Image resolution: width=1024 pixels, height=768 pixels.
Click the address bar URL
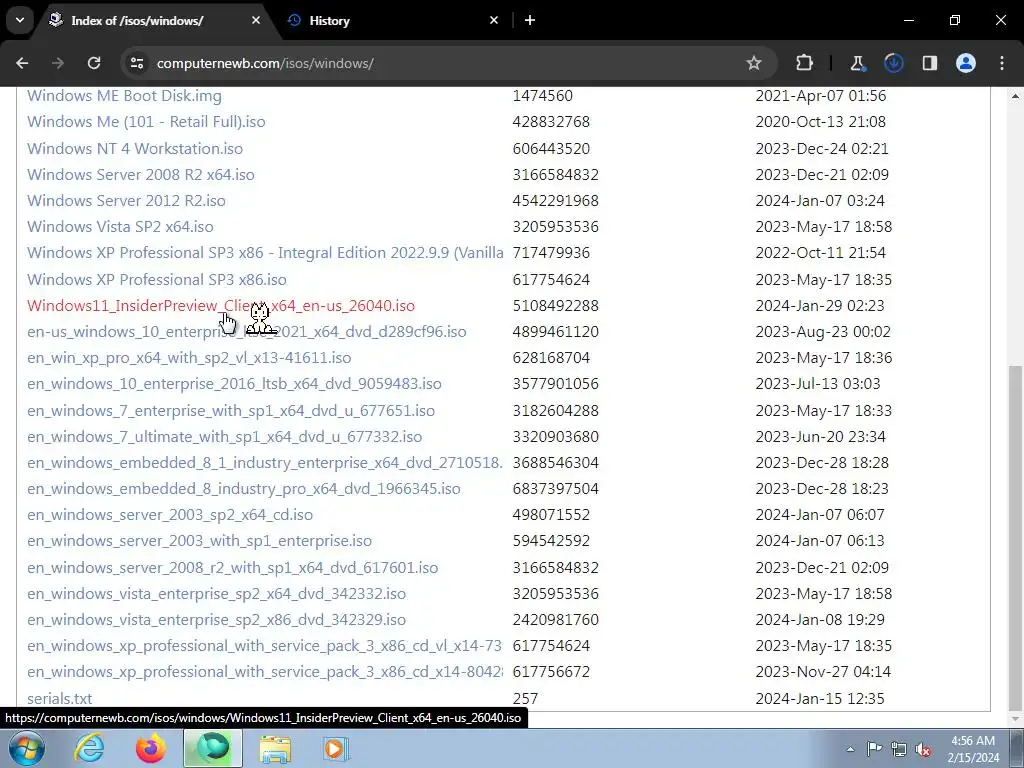265,63
